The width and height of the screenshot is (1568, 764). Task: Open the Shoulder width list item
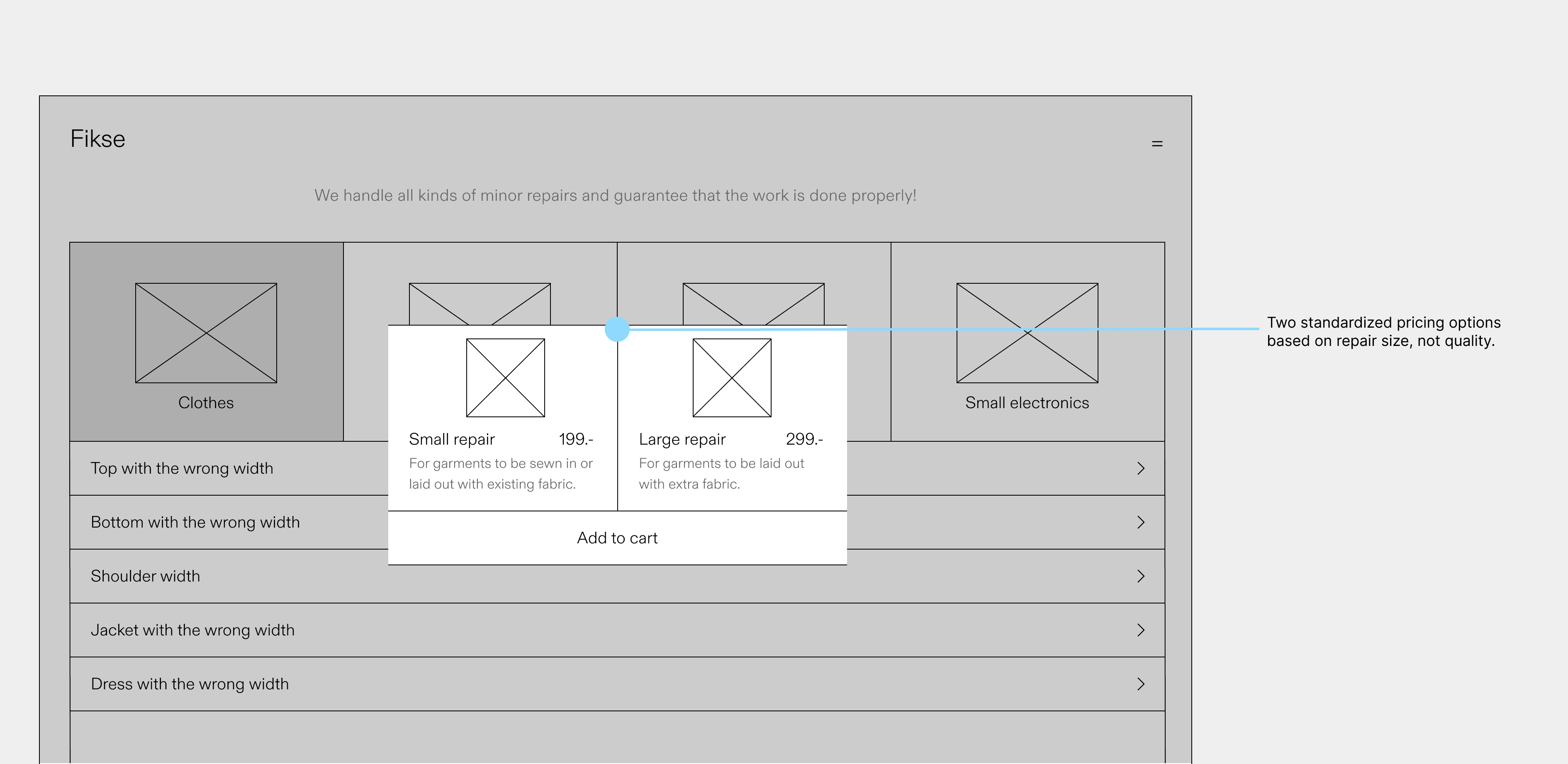tap(146, 576)
